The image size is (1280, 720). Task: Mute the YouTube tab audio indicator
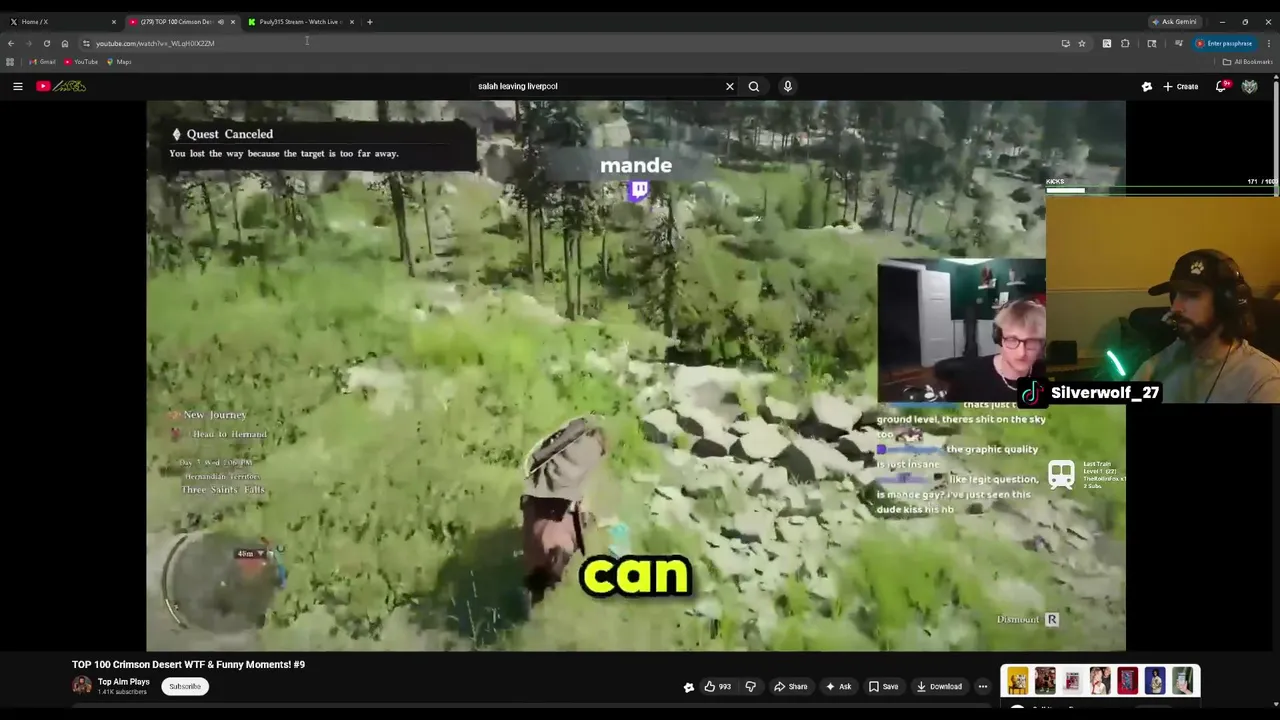click(x=220, y=21)
